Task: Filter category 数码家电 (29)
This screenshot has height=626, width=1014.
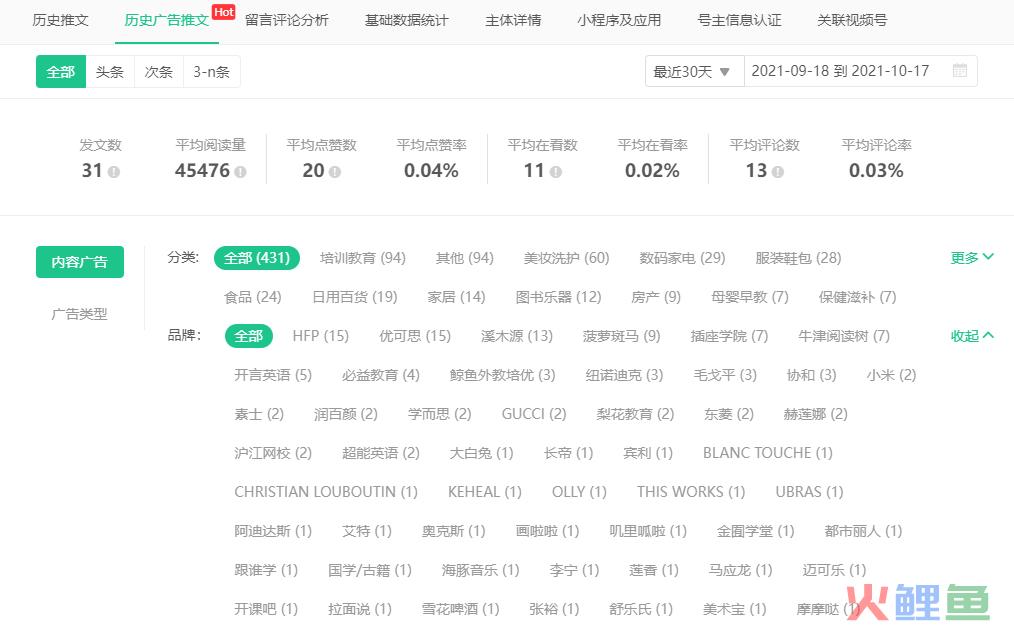Action: coord(682,258)
